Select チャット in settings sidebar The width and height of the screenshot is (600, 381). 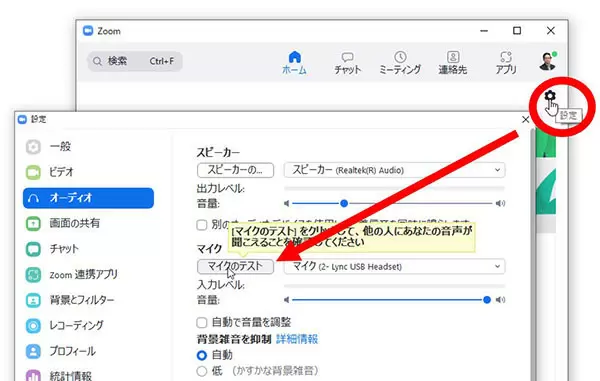click(88, 249)
